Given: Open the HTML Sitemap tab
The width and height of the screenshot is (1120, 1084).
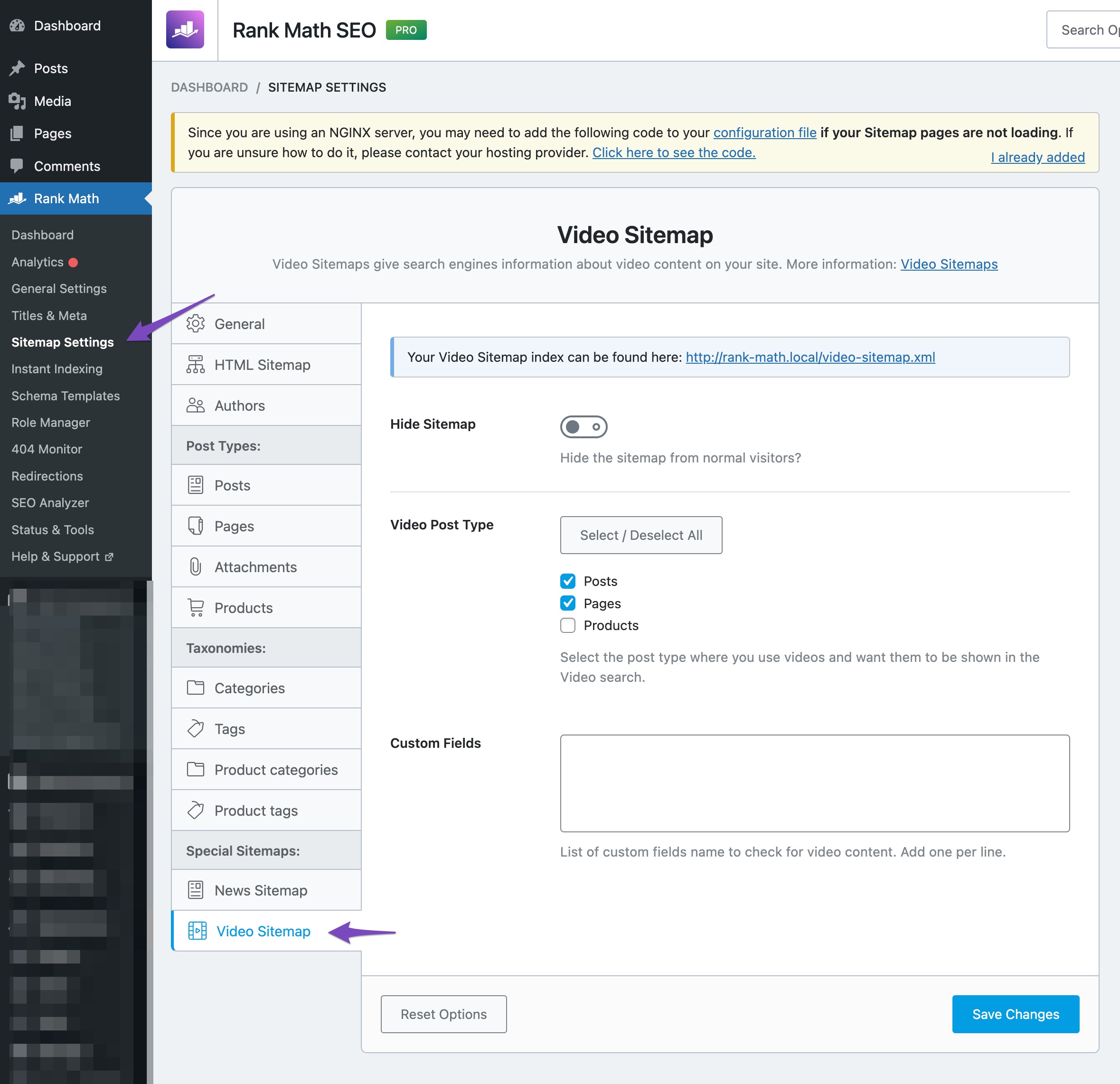Looking at the screenshot, I should [266, 364].
